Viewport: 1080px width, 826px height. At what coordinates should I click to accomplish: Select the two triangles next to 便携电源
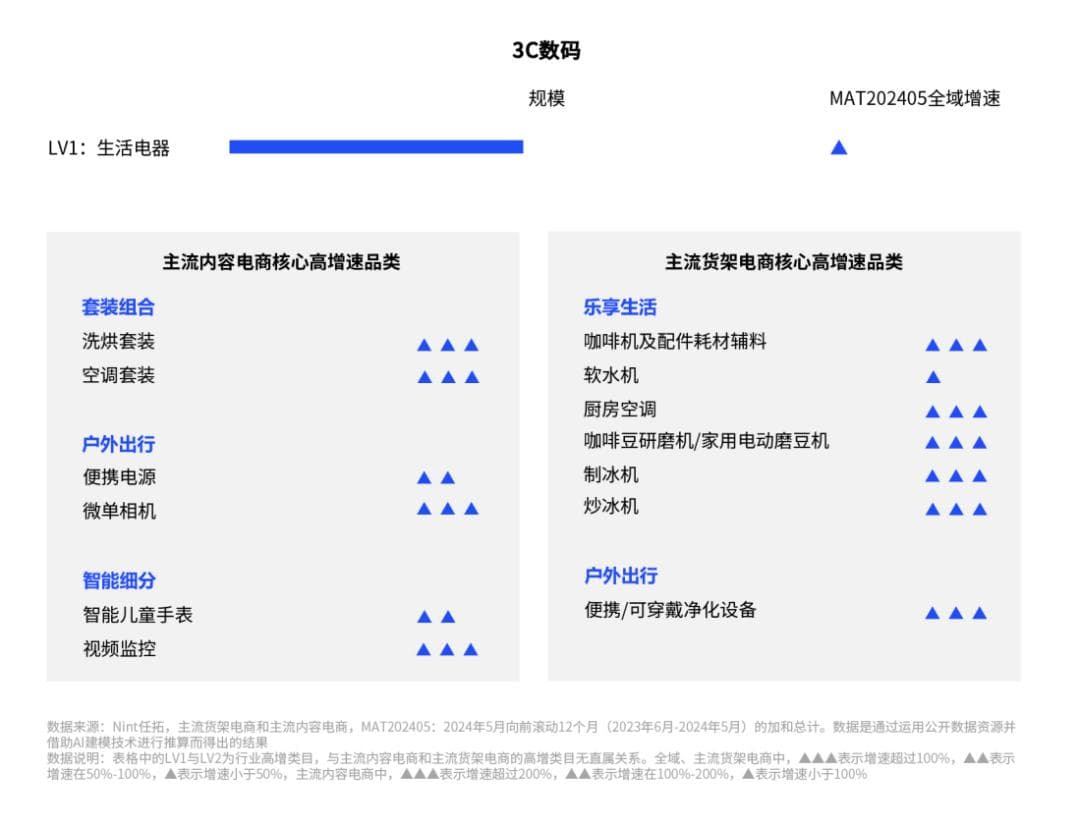tap(436, 478)
